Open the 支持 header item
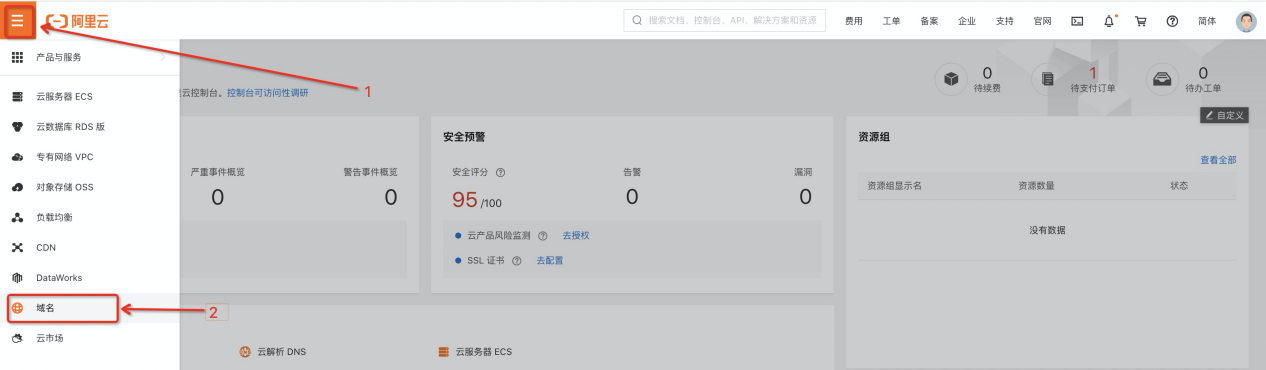This screenshot has width=1266, height=370. click(x=1005, y=20)
